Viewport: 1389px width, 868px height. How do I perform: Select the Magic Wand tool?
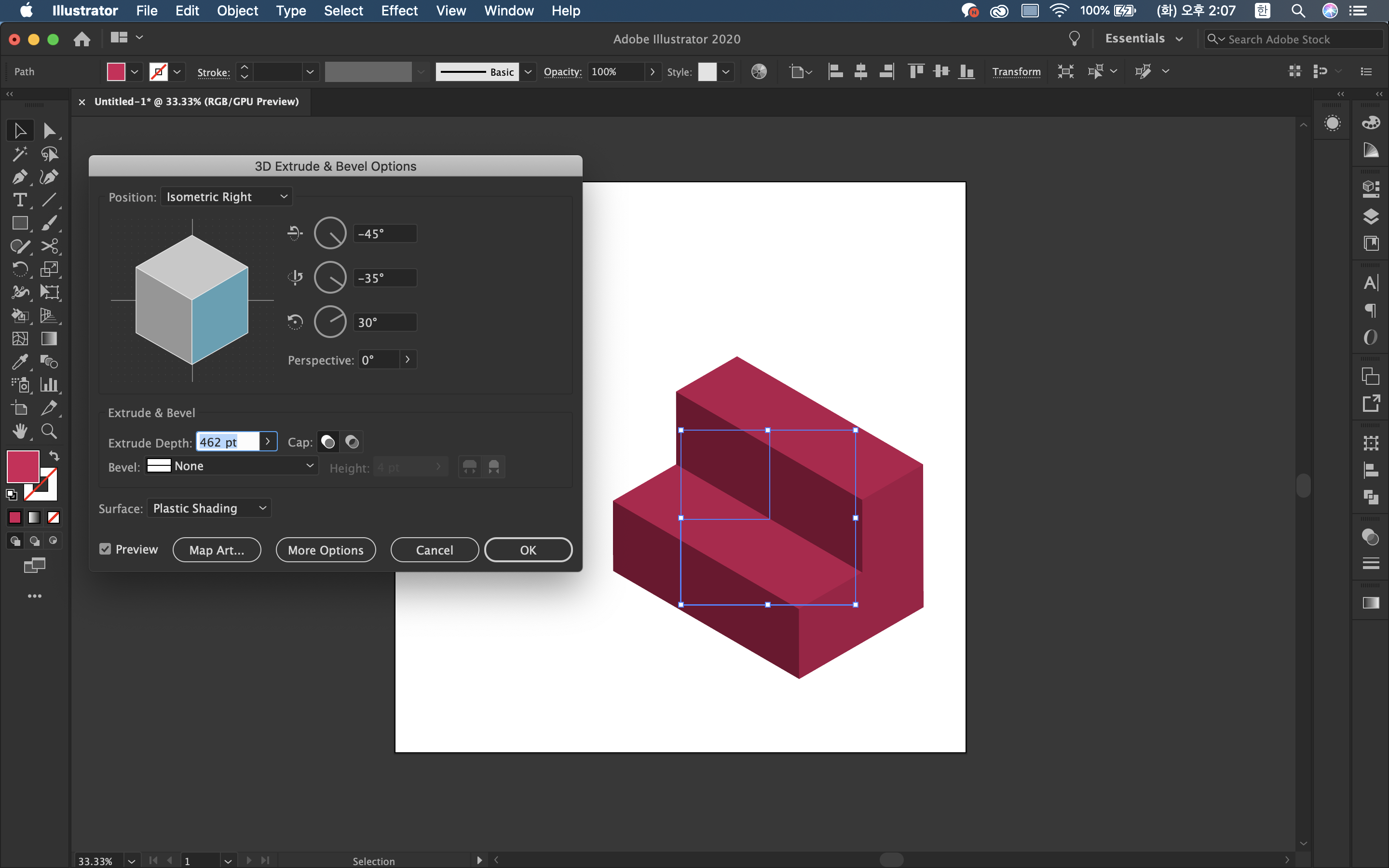pos(19,154)
